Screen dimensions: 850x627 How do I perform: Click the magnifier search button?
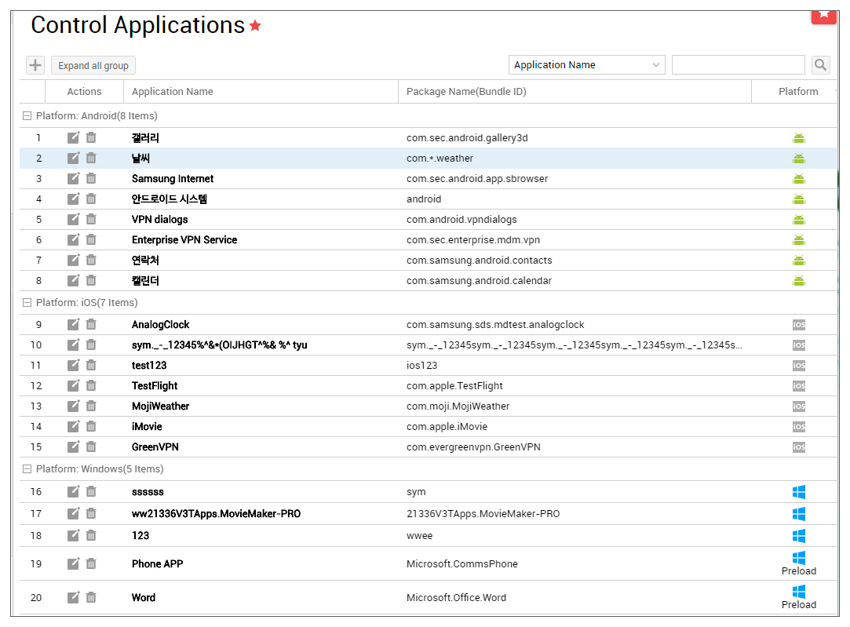click(x=820, y=65)
